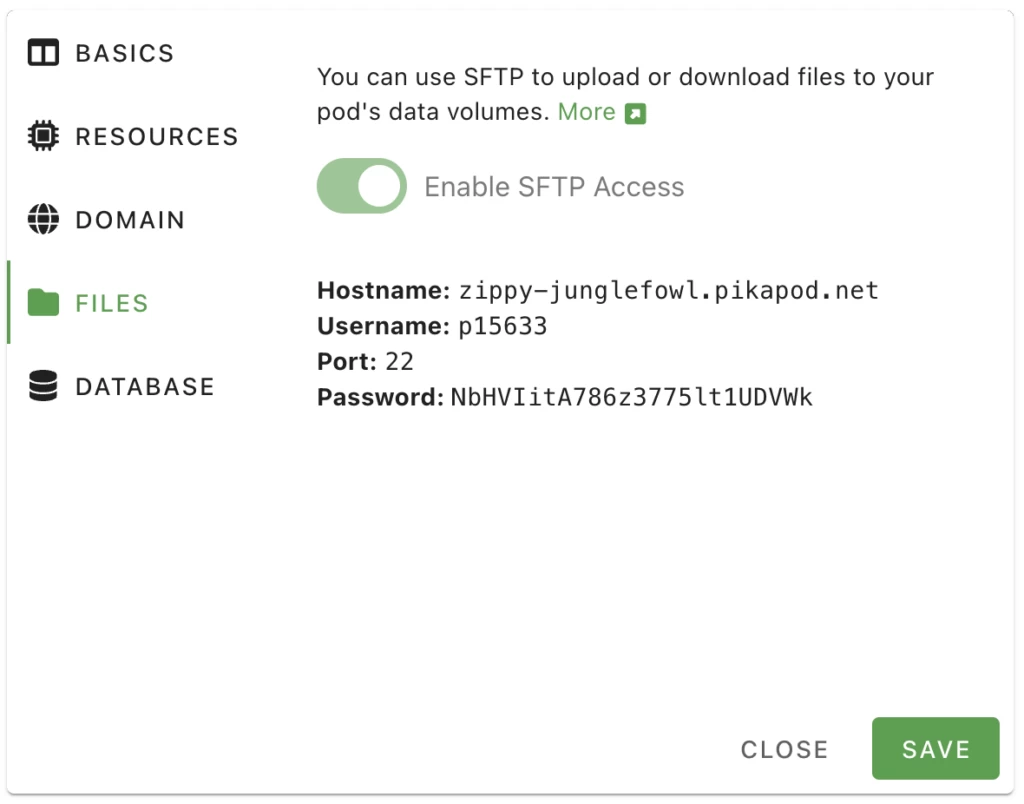1024x804 pixels.
Task: Select the DOMAIN tab
Action: tap(130, 220)
